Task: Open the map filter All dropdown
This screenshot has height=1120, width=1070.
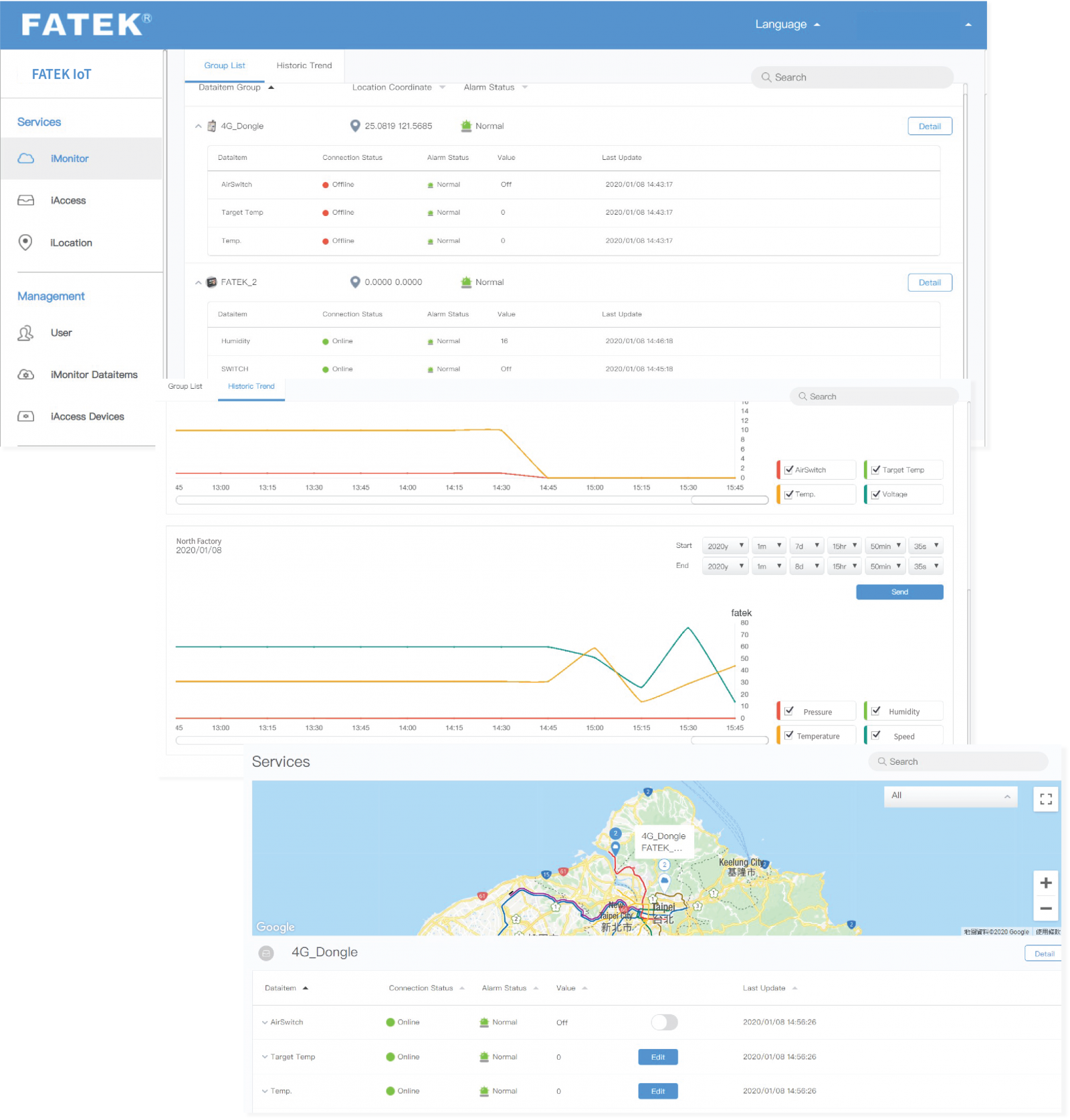Action: (950, 796)
